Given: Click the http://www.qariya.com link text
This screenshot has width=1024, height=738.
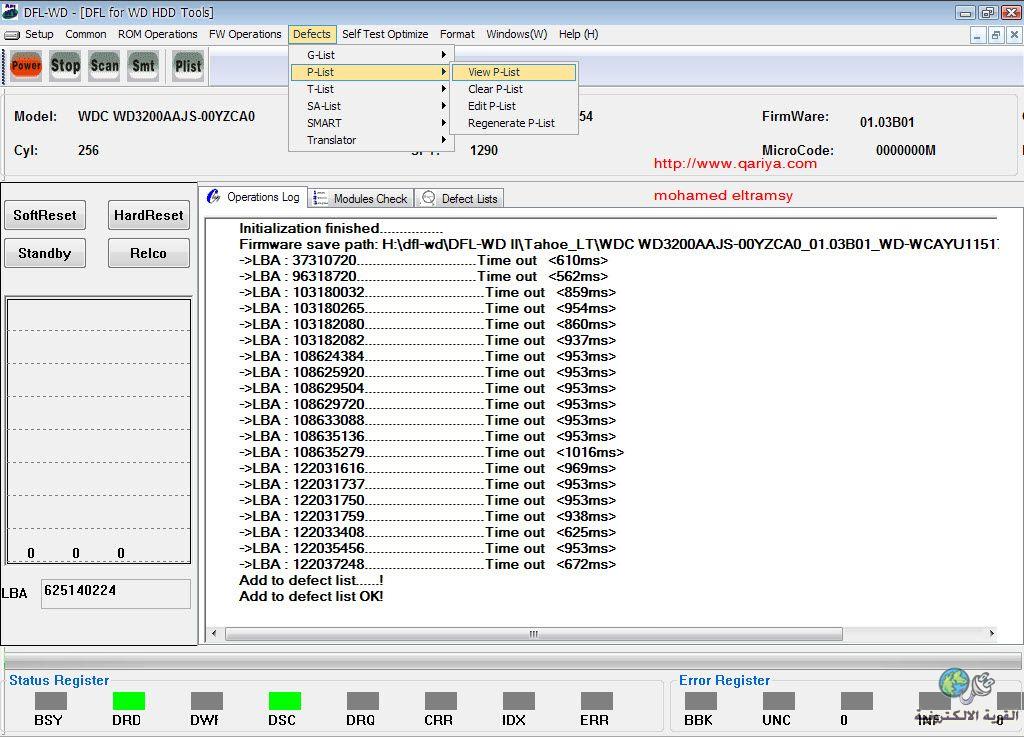Looking at the screenshot, I should [x=735, y=163].
